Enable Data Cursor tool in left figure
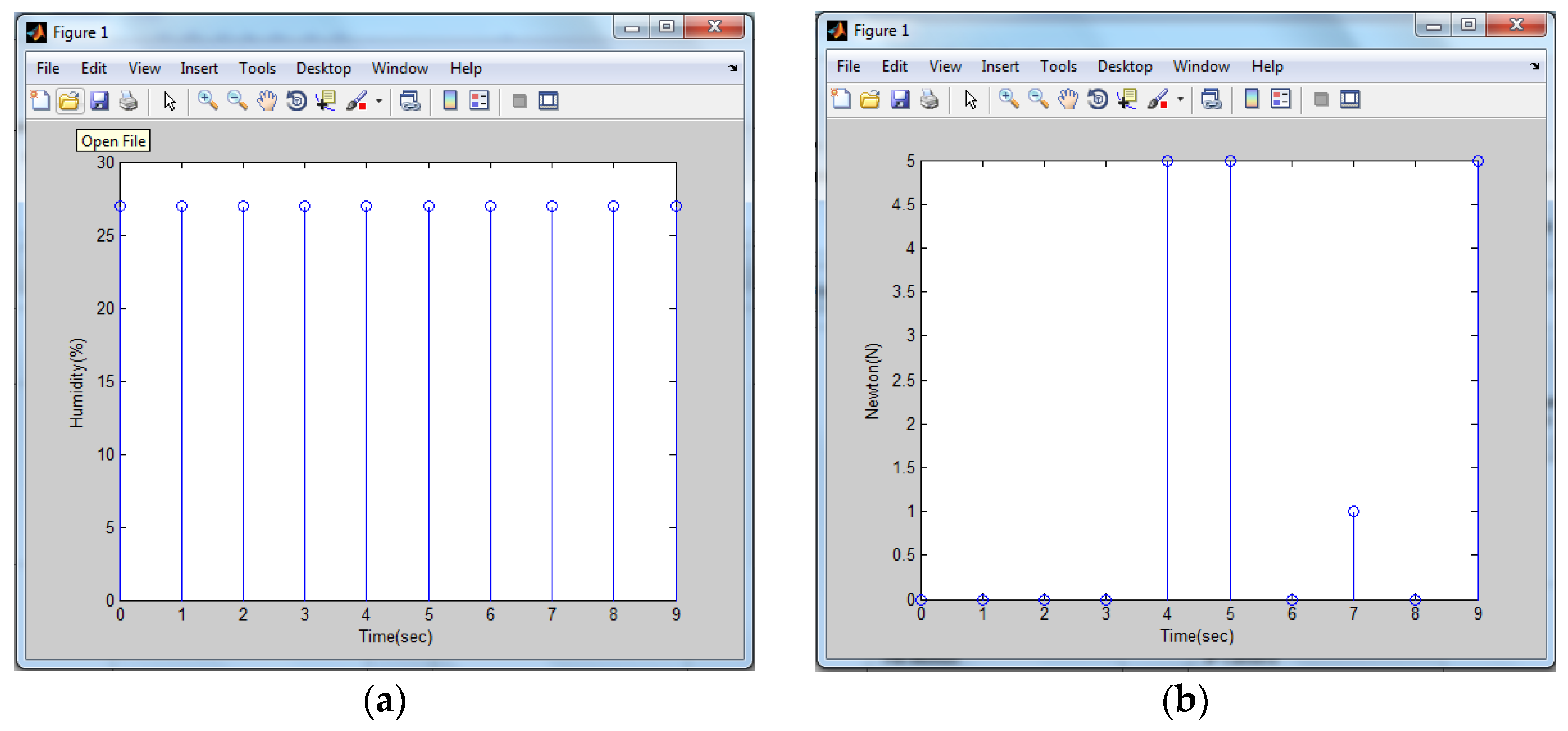The height and width of the screenshot is (731, 1568). (326, 101)
